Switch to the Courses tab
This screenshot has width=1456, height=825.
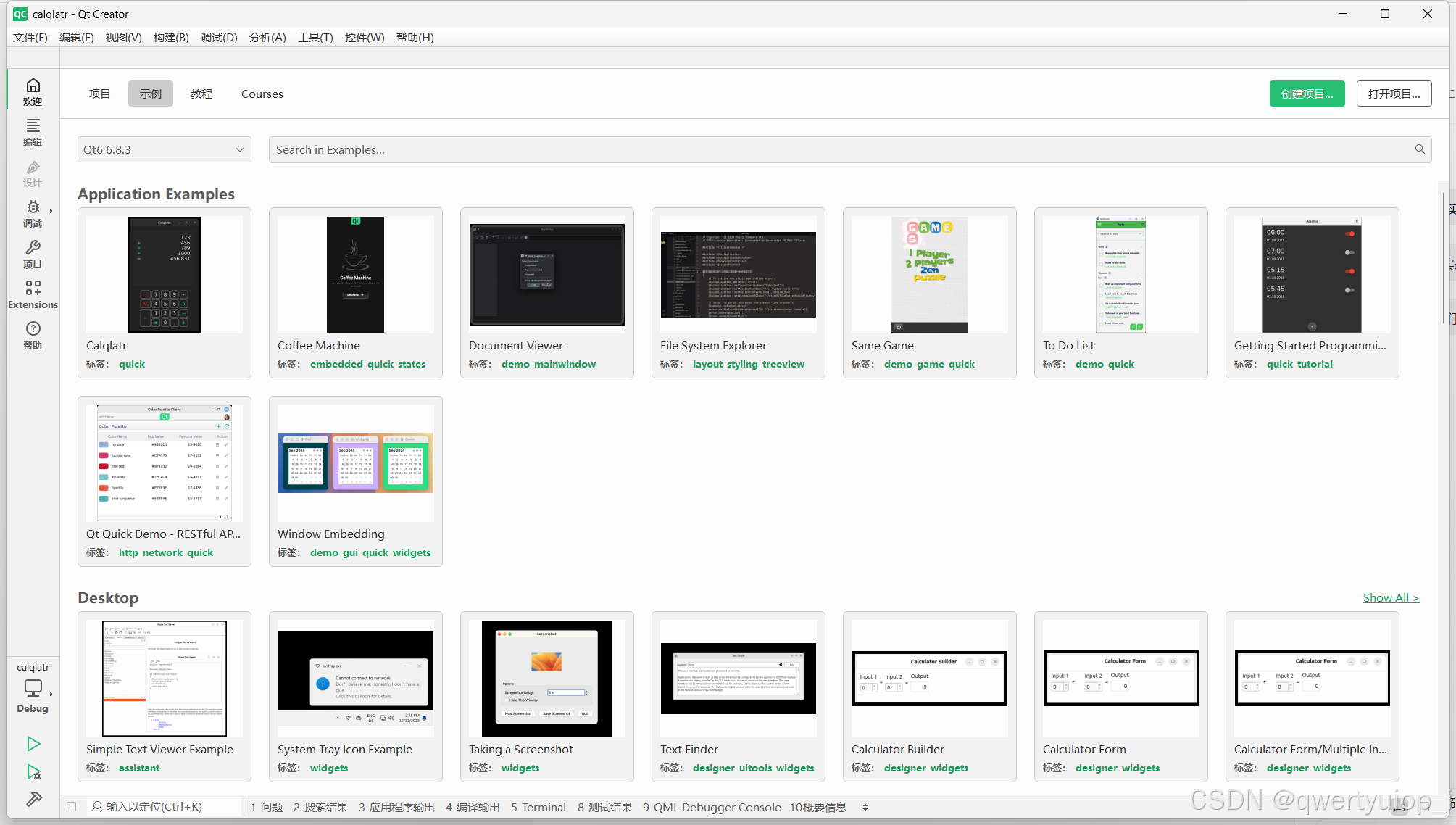pos(262,94)
